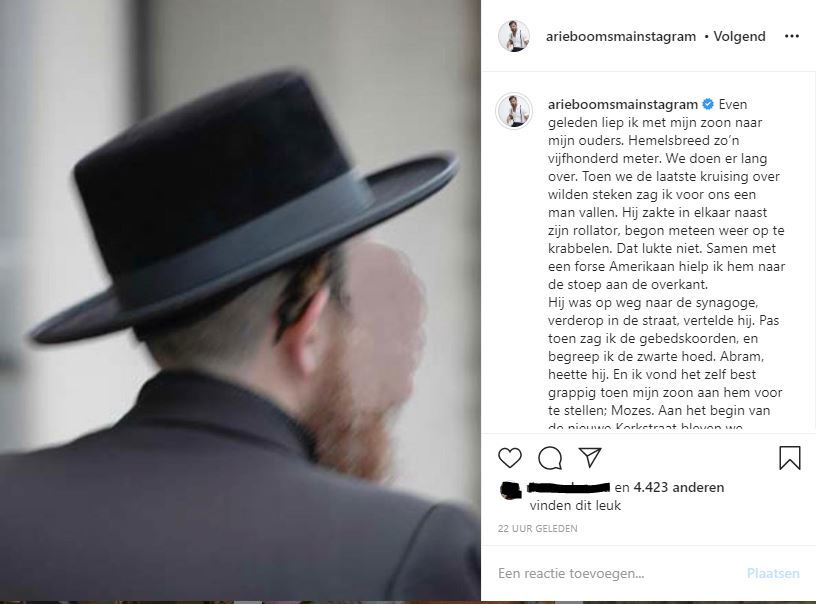Open arieboomsmainstagram username in the header

click(620, 36)
